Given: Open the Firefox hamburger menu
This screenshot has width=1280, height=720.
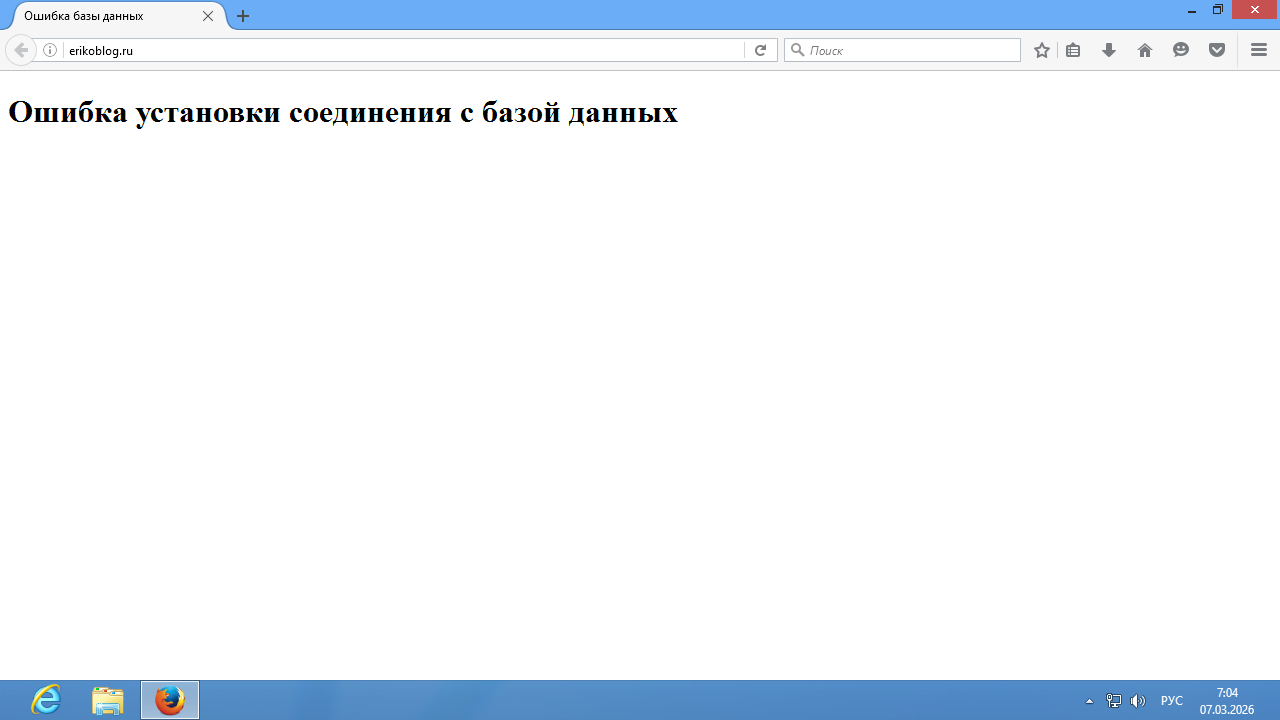Looking at the screenshot, I should (x=1259, y=50).
